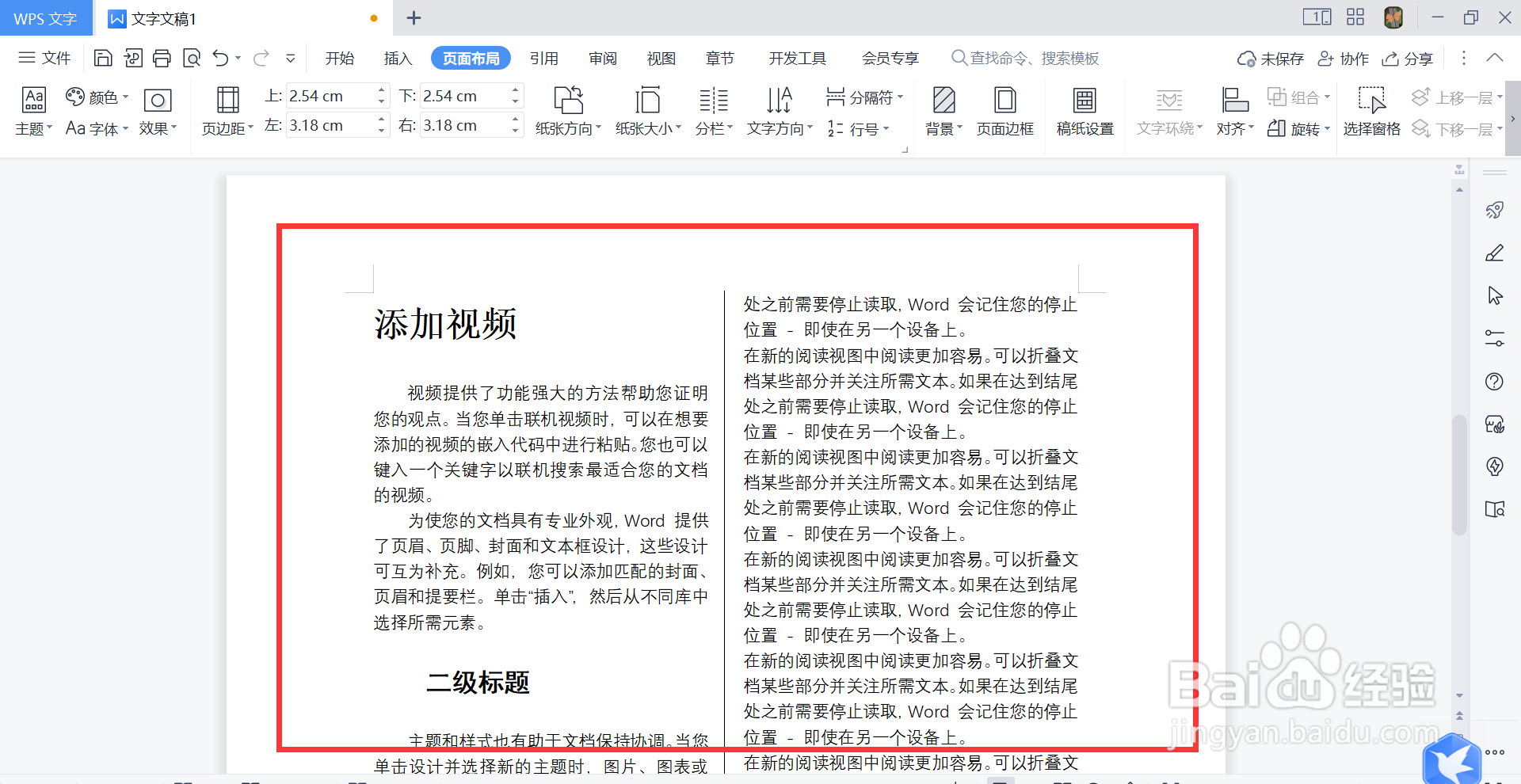Increase bottom margin with up stepper
Viewport: 1521px width, 784px height.
pos(516,89)
